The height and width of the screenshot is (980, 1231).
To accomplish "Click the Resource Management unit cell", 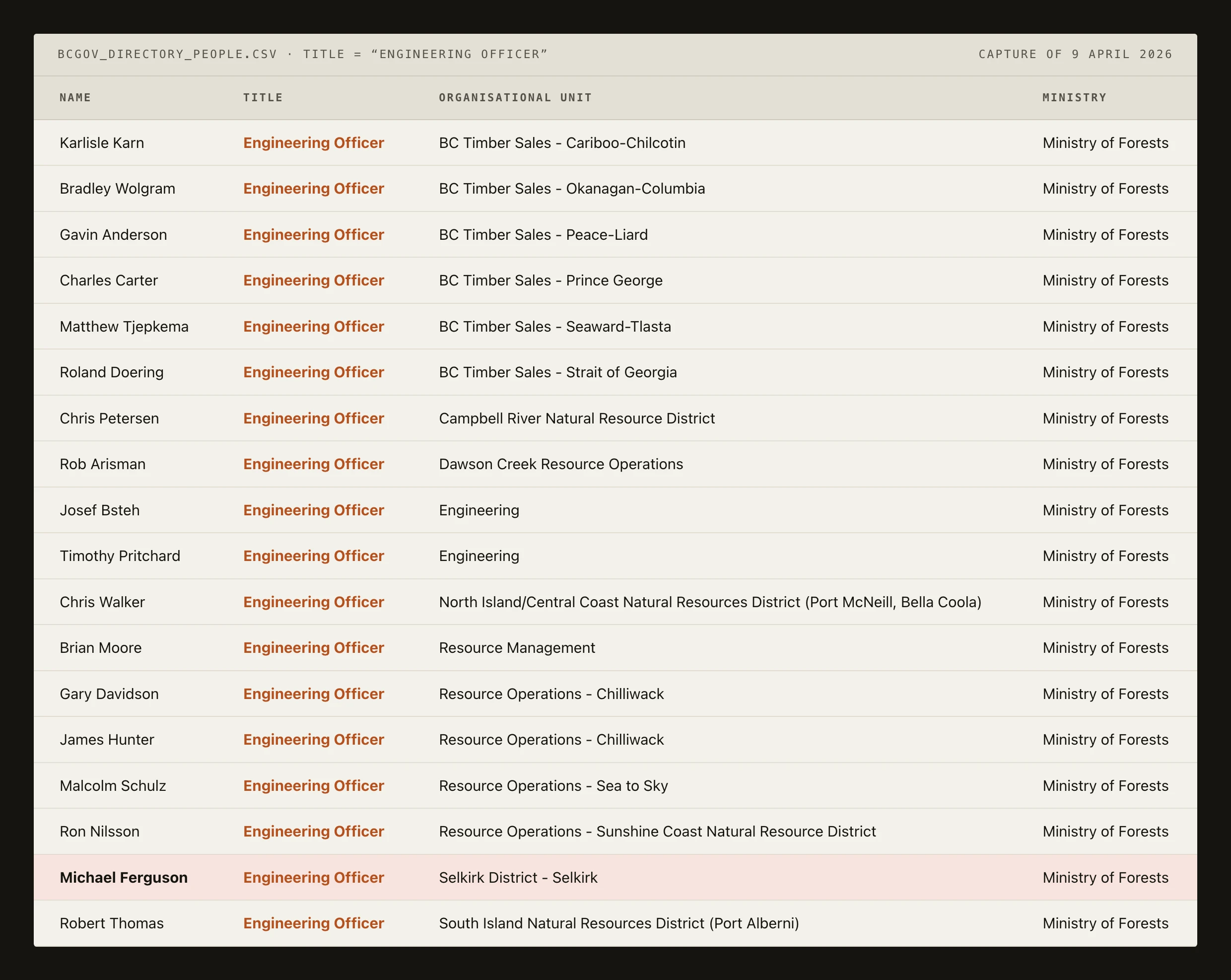I will [517, 648].
